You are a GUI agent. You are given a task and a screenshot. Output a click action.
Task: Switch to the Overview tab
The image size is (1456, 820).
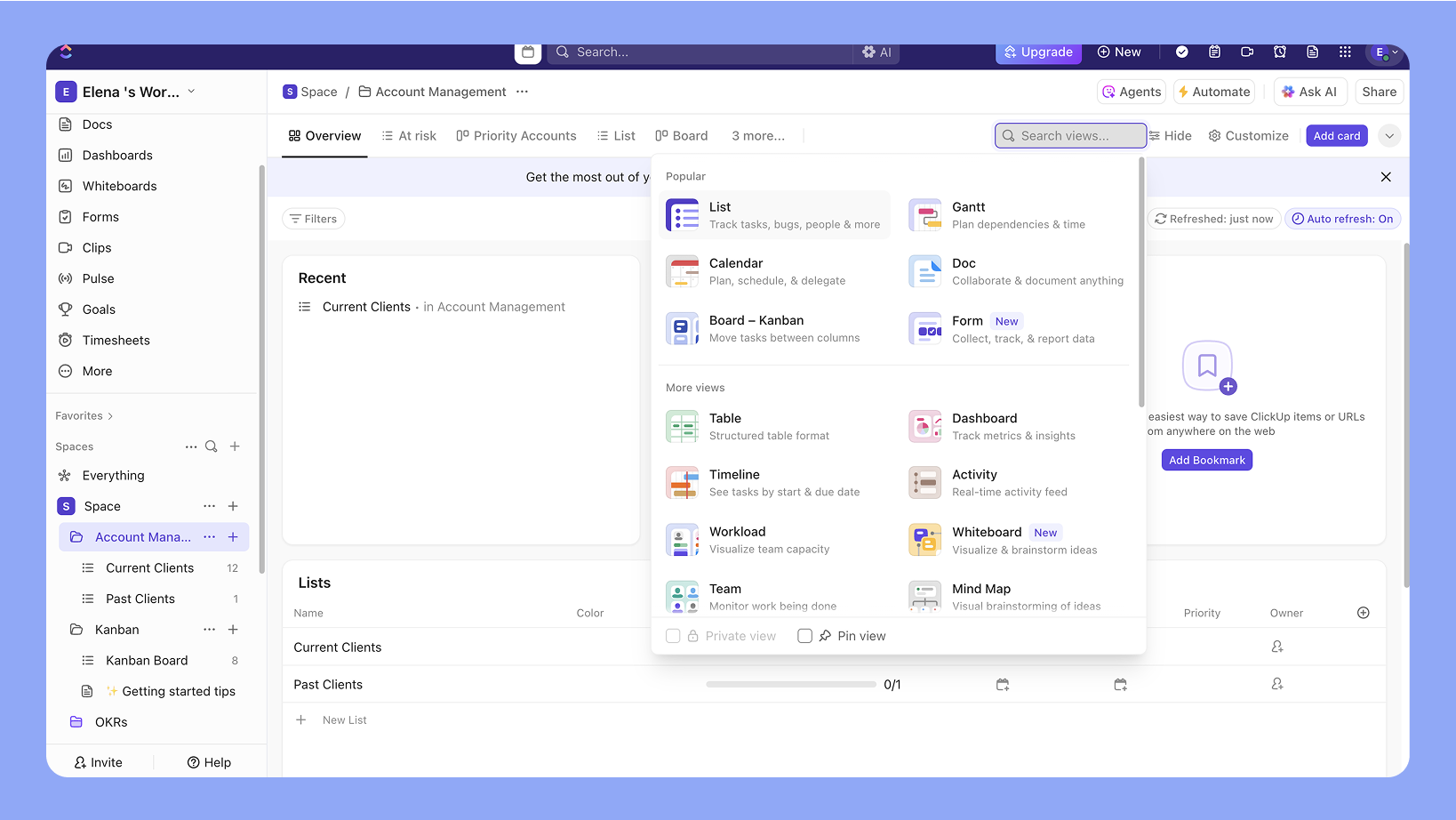click(x=324, y=136)
